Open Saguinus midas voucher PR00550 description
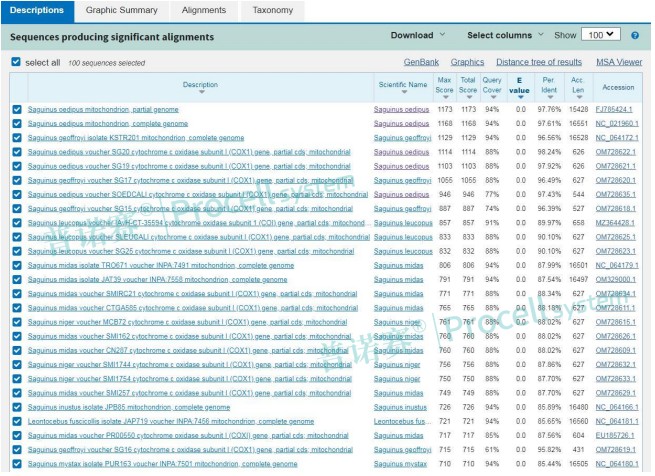655x476 pixels. [188, 435]
